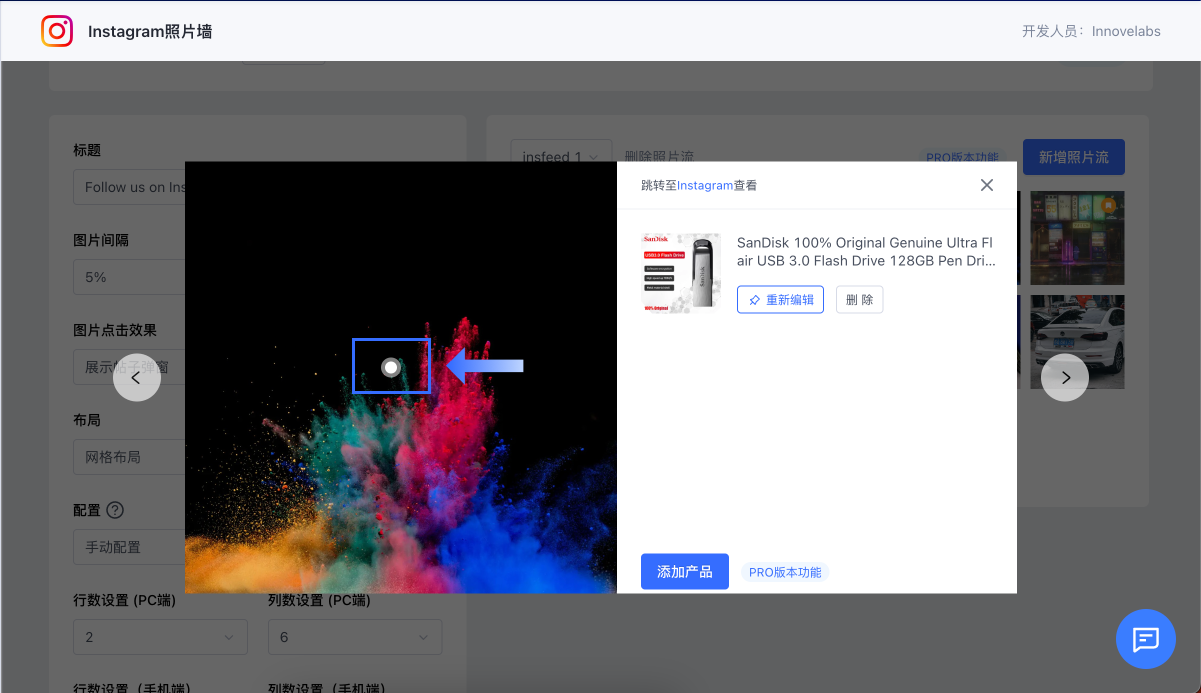This screenshot has width=1201, height=693.
Task: Open the chat support widget
Action: click(x=1145, y=638)
